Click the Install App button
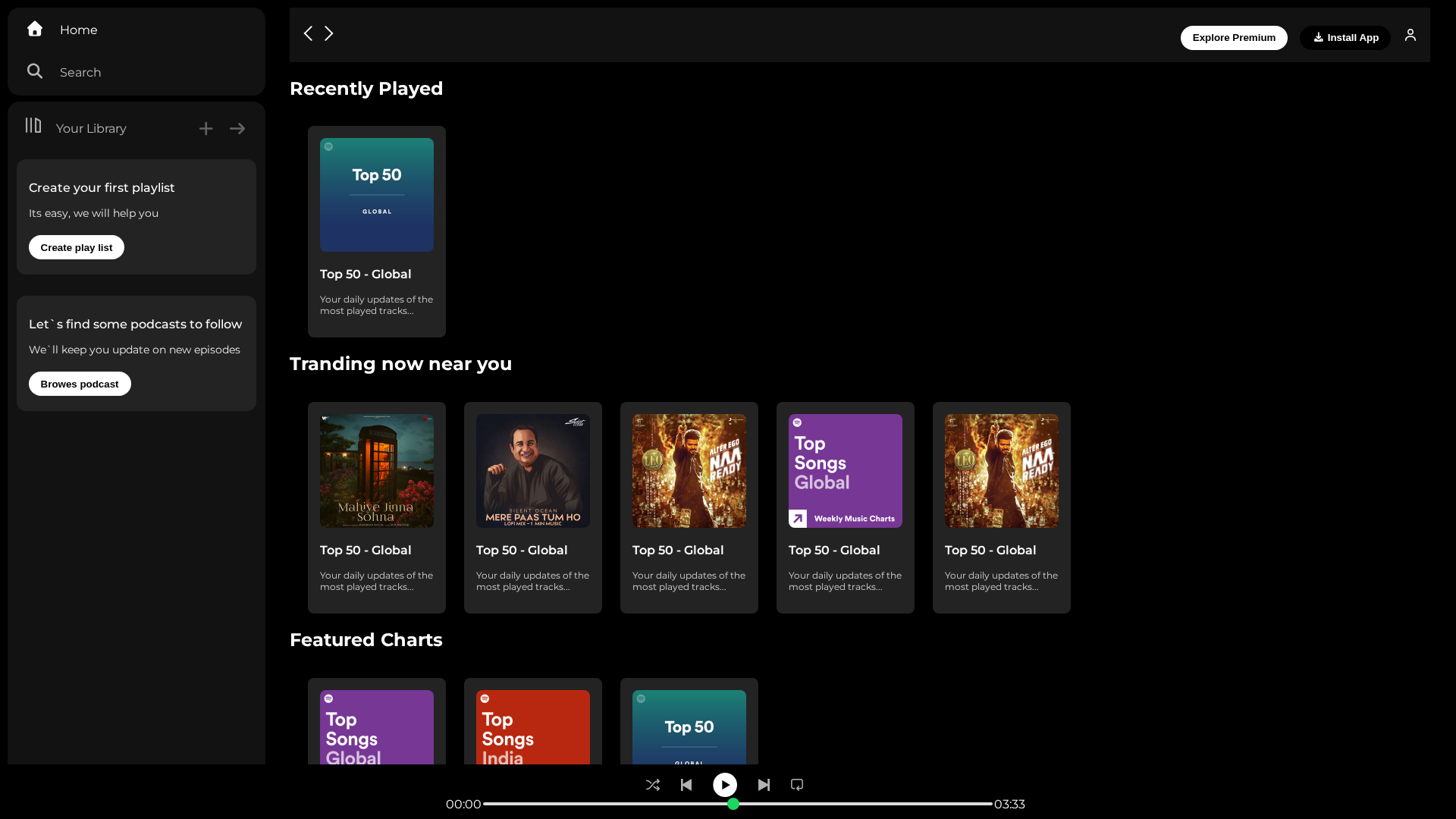The image size is (1456, 819). pos(1345,38)
